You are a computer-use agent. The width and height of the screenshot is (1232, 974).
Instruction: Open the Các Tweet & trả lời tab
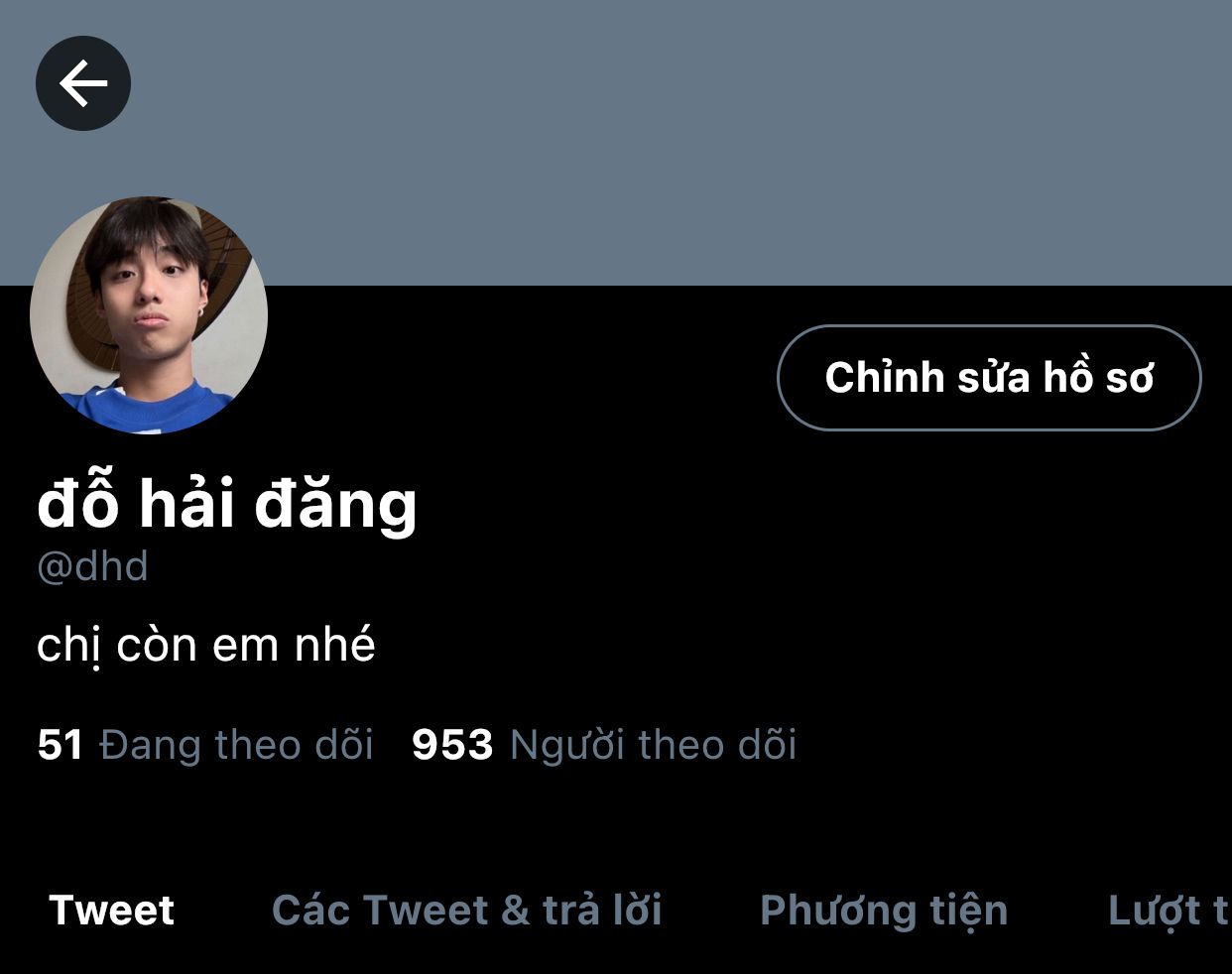point(467,910)
